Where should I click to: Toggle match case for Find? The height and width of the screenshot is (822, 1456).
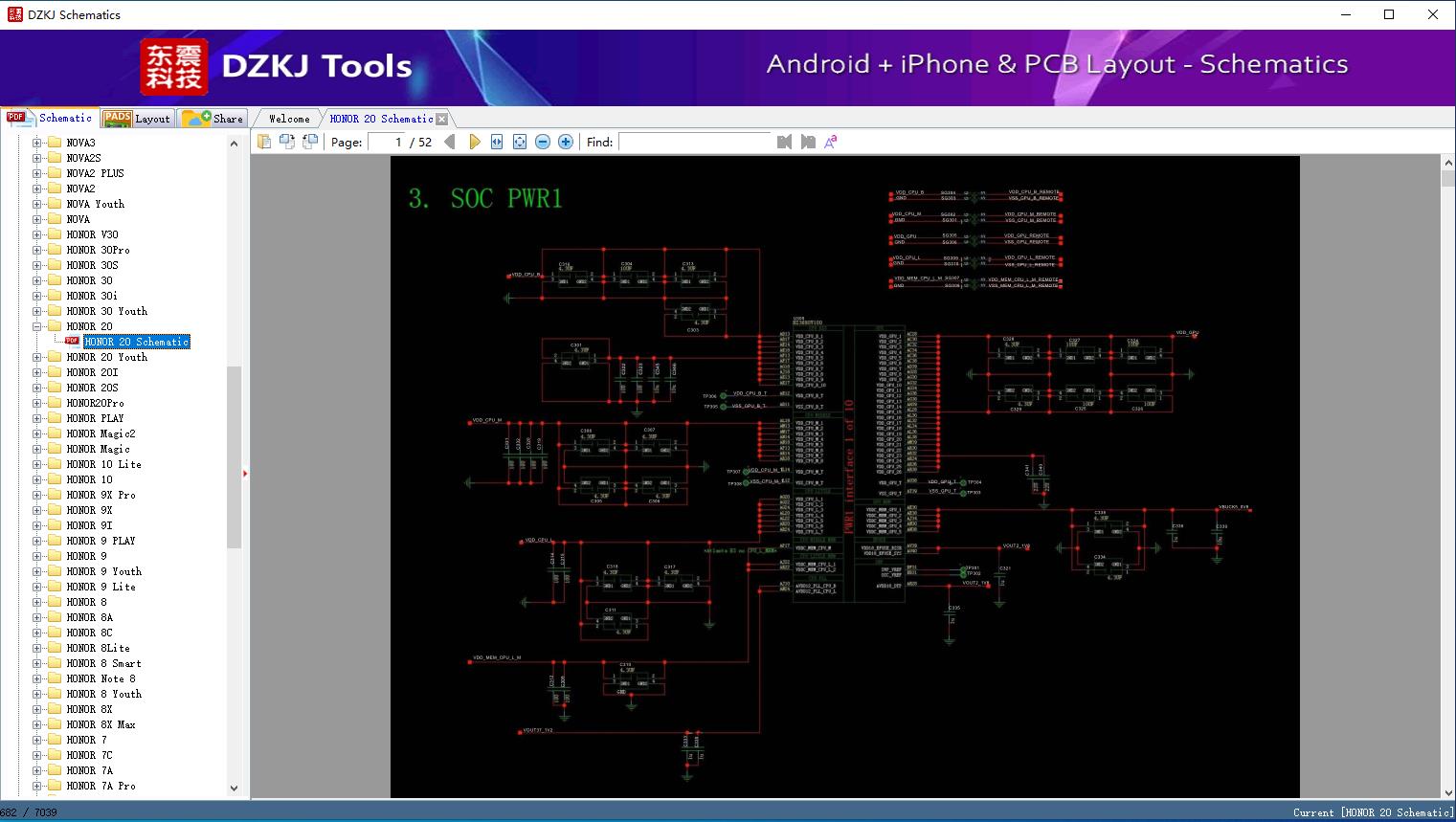831,142
